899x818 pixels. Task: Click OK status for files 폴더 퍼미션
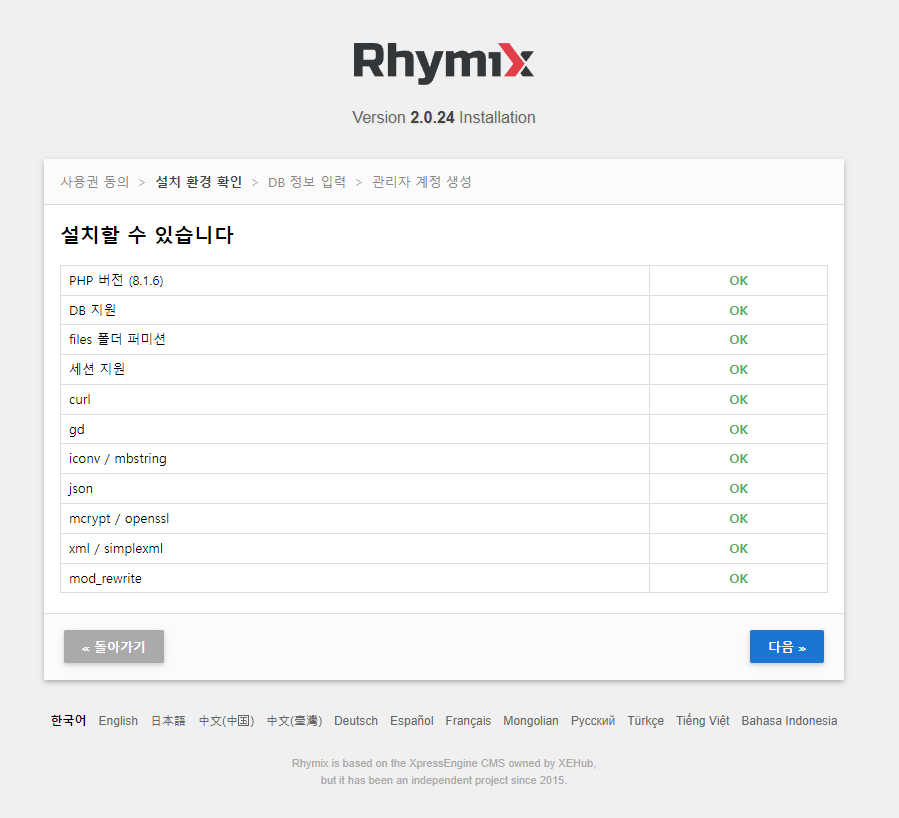[x=738, y=339]
